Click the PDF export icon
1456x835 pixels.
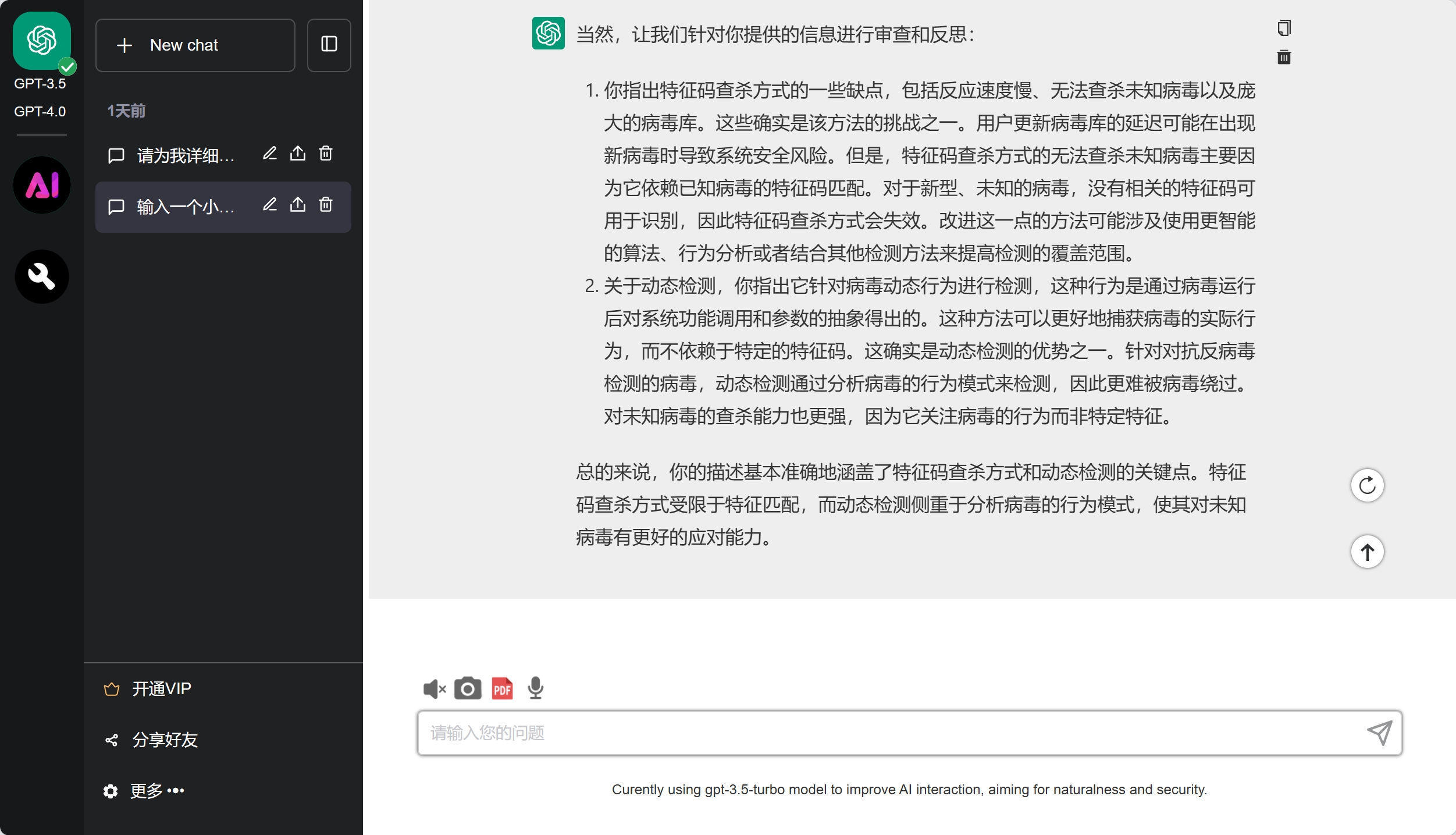pyautogui.click(x=502, y=688)
